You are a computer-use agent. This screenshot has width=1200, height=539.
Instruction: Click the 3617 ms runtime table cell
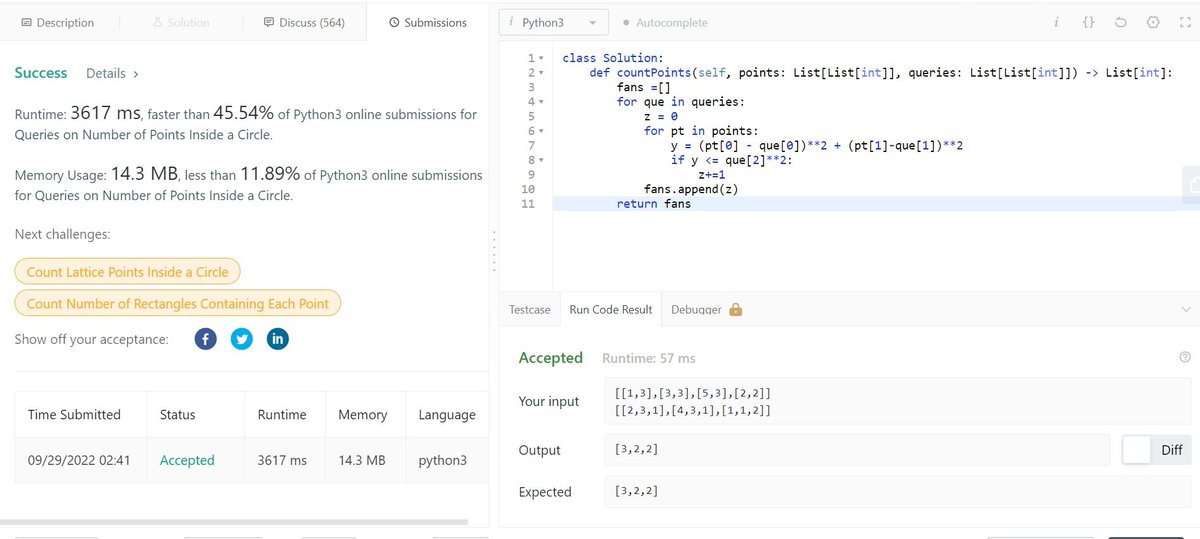(x=282, y=461)
